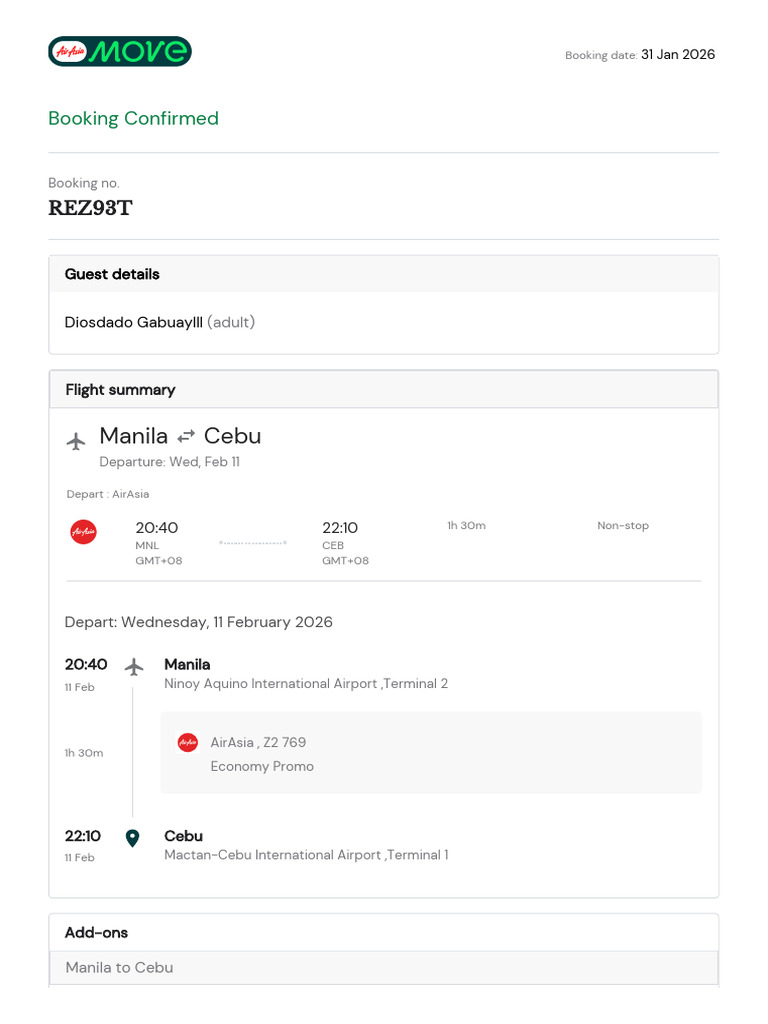The height and width of the screenshot is (1024, 768).
Task: Click the round-trip arrows between Manila and Cebu
Action: coord(186,437)
